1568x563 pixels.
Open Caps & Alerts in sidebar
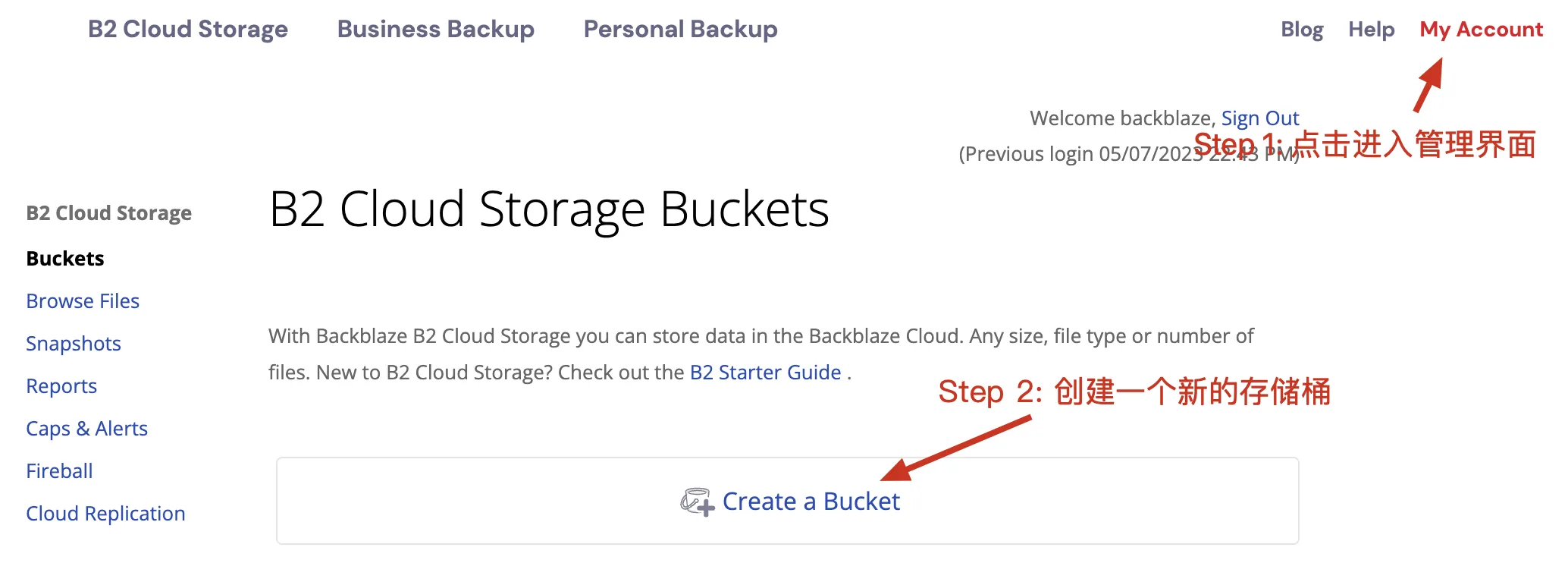[86, 429]
